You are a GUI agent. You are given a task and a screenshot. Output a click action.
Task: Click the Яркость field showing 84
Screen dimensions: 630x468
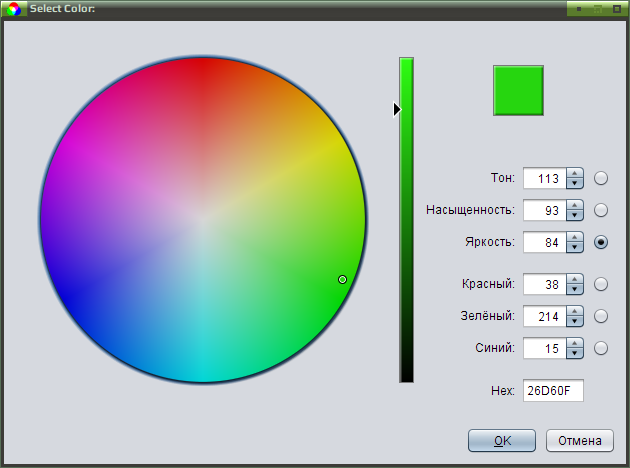(x=545, y=243)
